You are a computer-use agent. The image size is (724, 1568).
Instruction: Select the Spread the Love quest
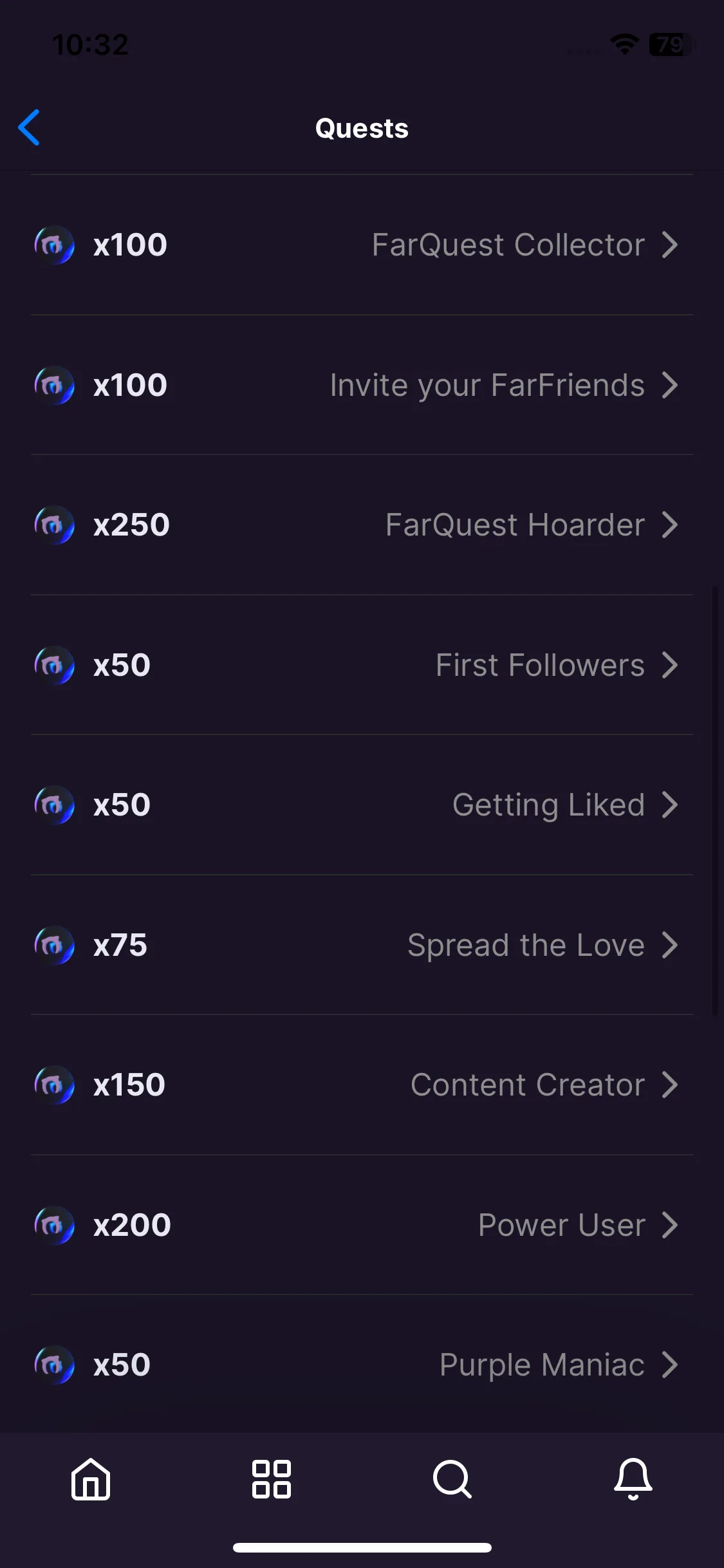362,945
